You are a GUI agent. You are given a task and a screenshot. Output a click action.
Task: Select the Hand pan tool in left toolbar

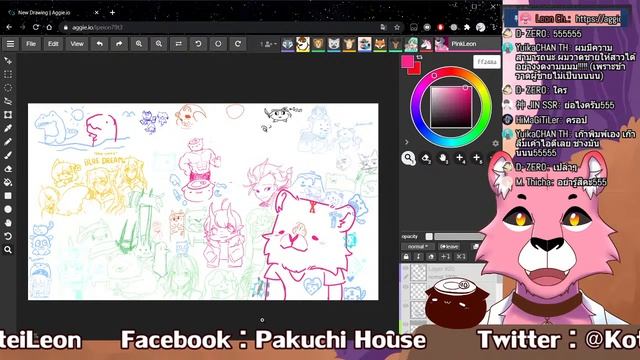click(x=8, y=222)
